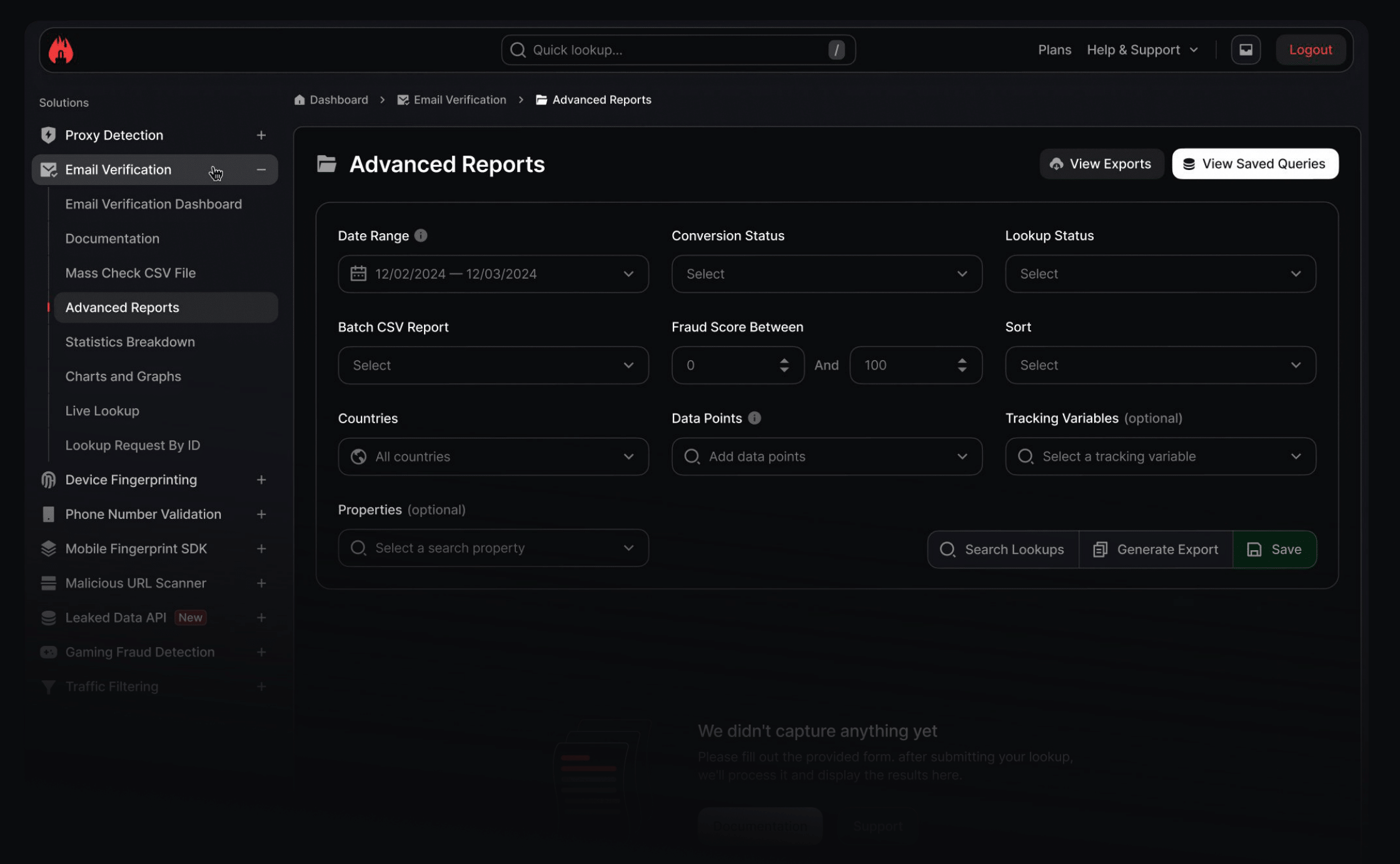Image resolution: width=1400 pixels, height=864 pixels.
Task: Open the Date Range dropdown
Action: (493, 274)
